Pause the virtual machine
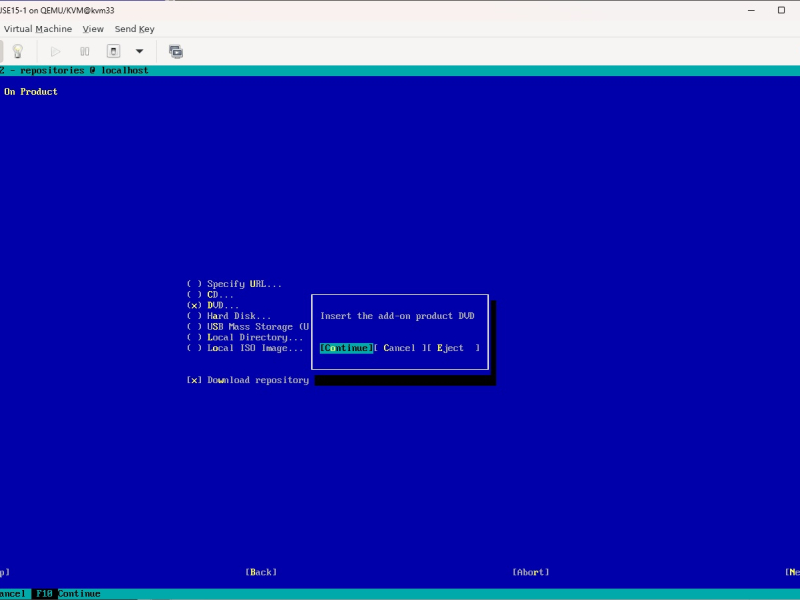The image size is (800, 600). (x=85, y=52)
